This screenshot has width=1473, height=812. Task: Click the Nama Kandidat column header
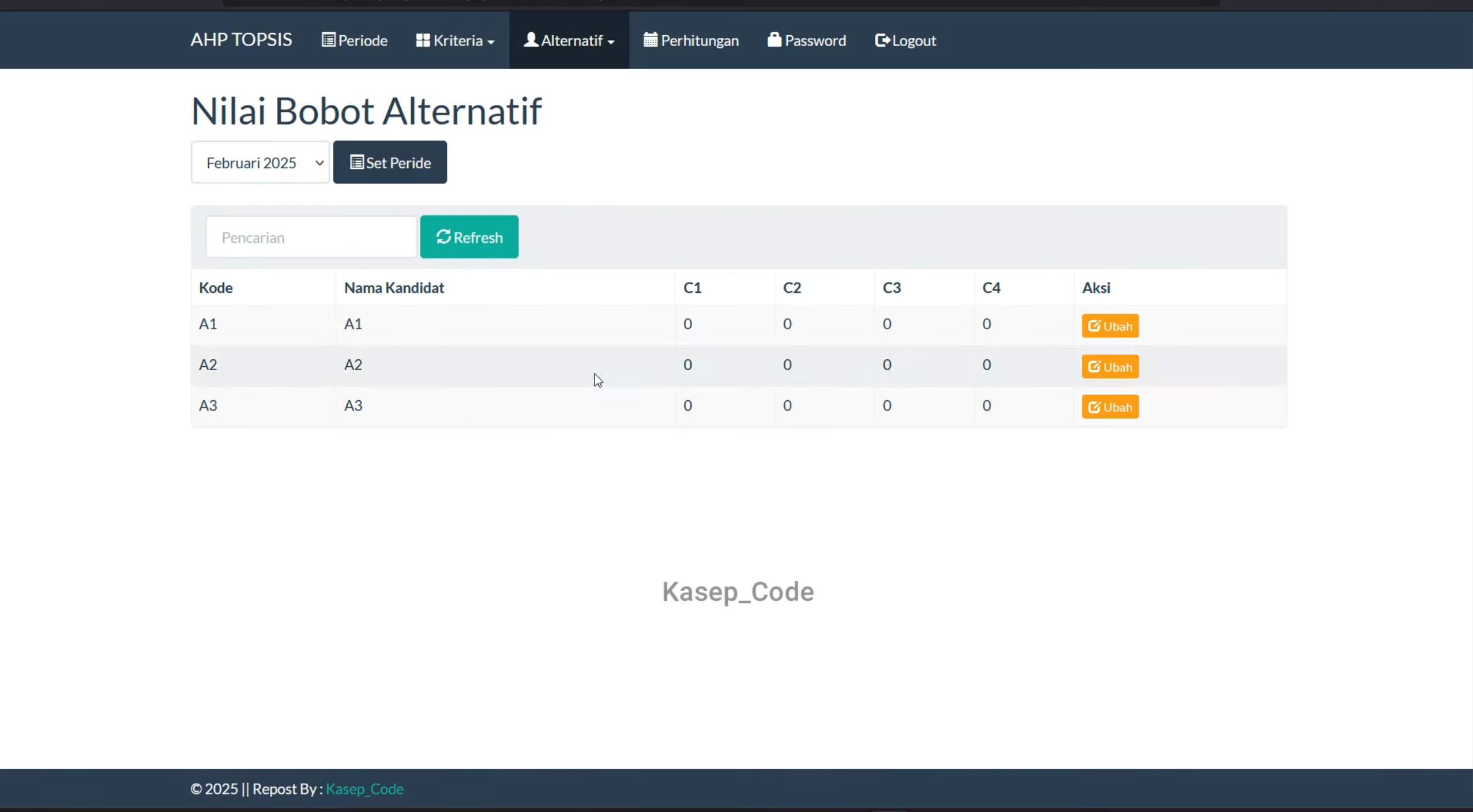394,288
